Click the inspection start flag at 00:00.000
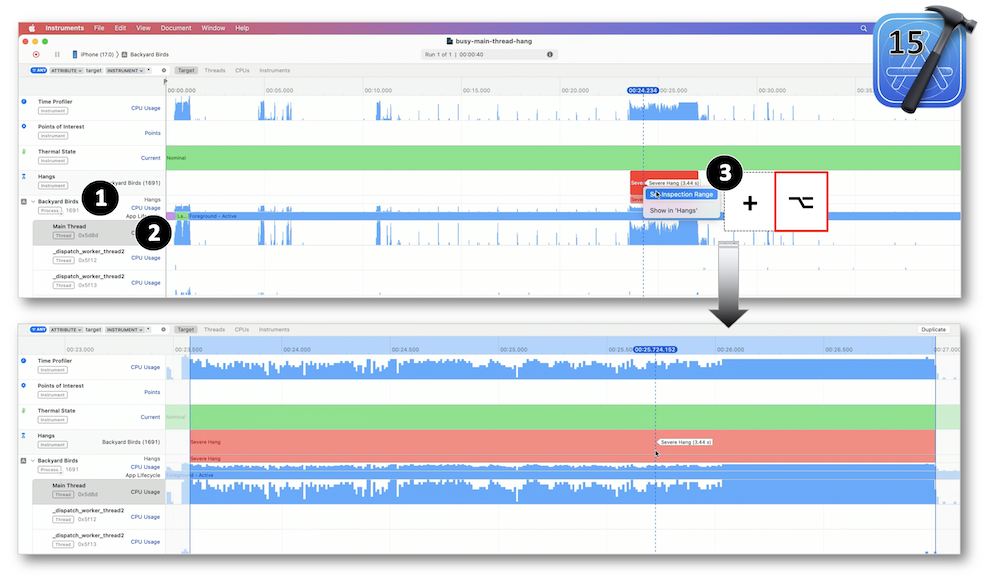Screen dimensions: 1000x577 [165, 82]
